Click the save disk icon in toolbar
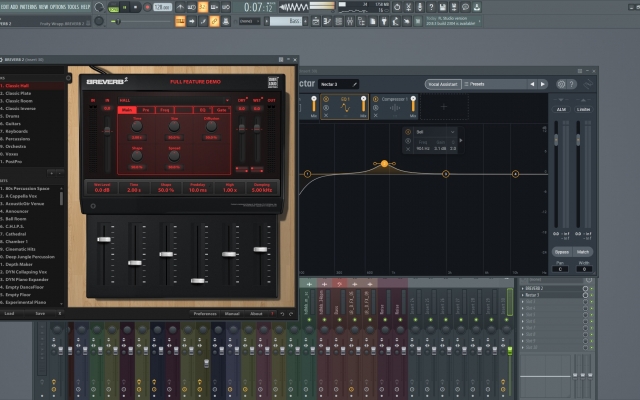640x400 pixels. [x=442, y=7]
